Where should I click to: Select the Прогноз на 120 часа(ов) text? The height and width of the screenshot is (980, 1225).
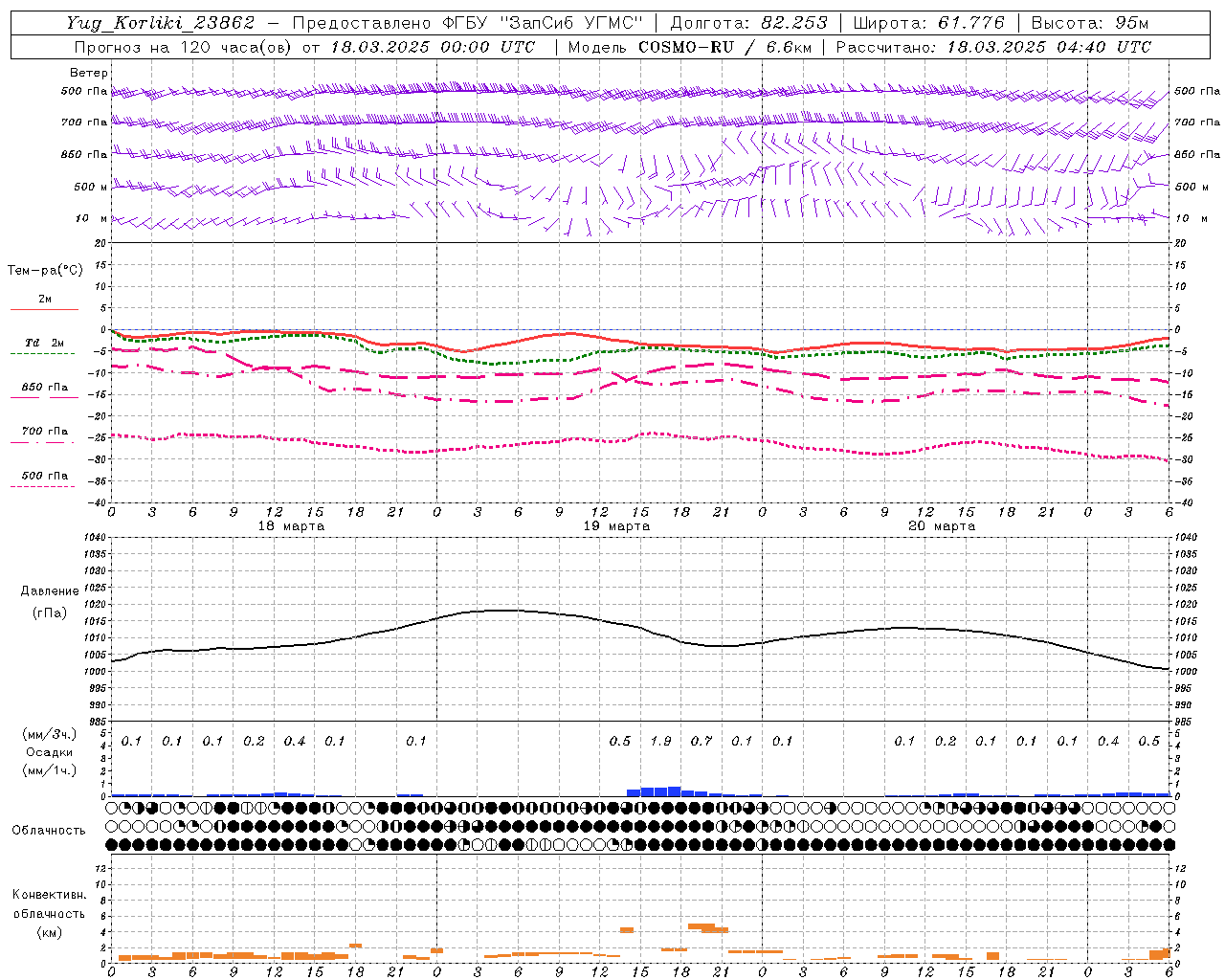(184, 47)
